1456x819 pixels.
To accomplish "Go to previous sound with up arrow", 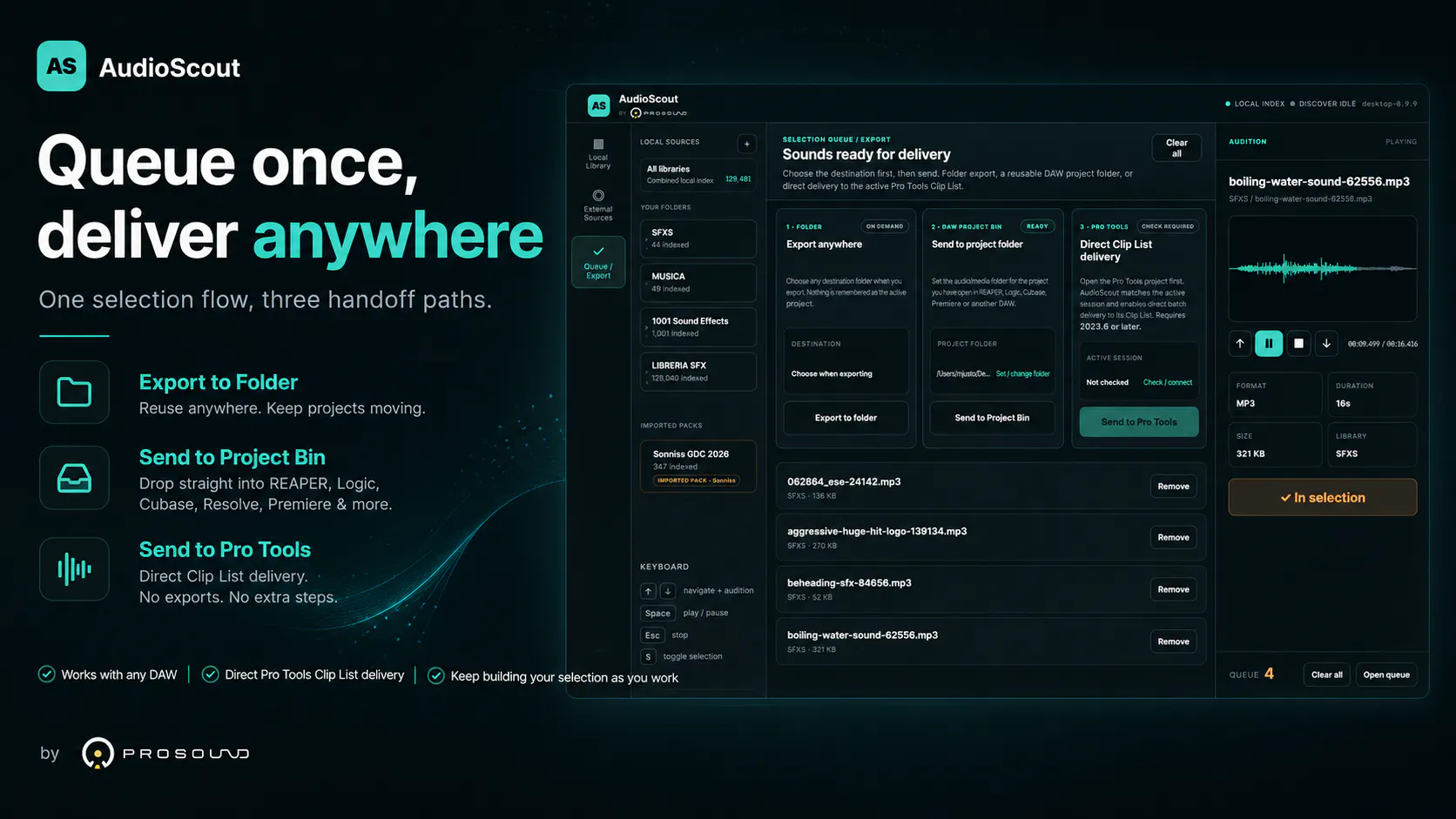I will 1240,343.
